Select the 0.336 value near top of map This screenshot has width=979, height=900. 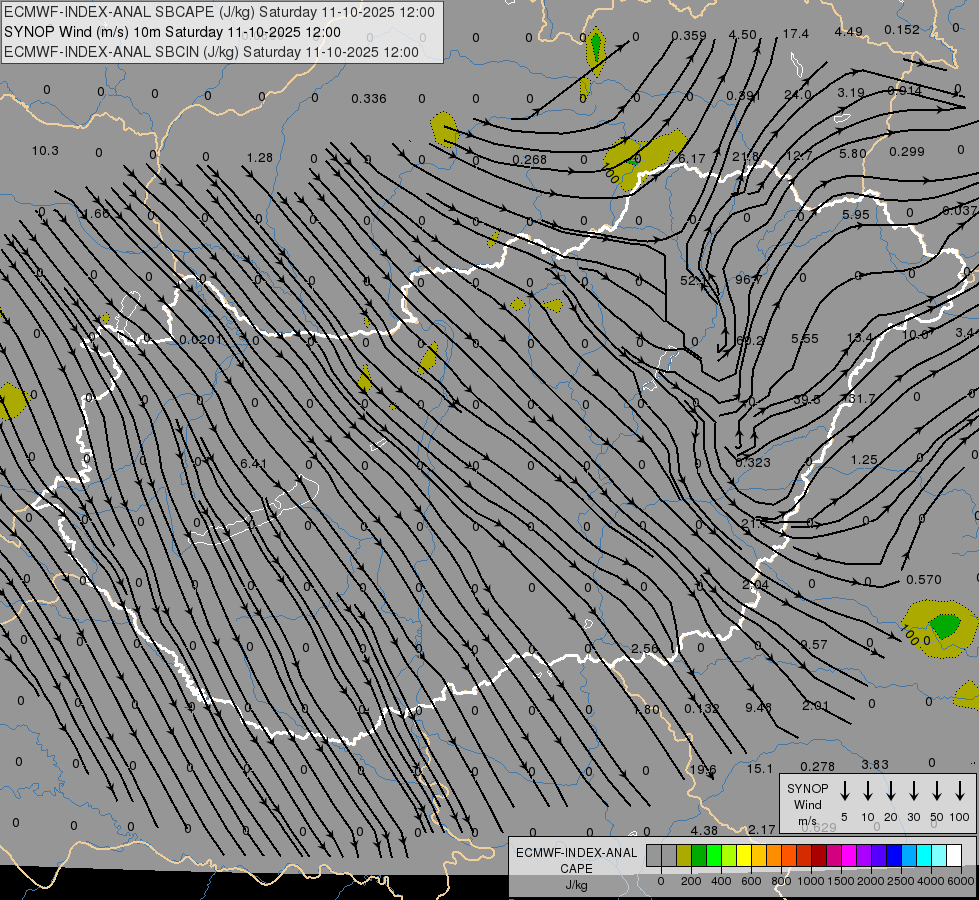click(369, 98)
